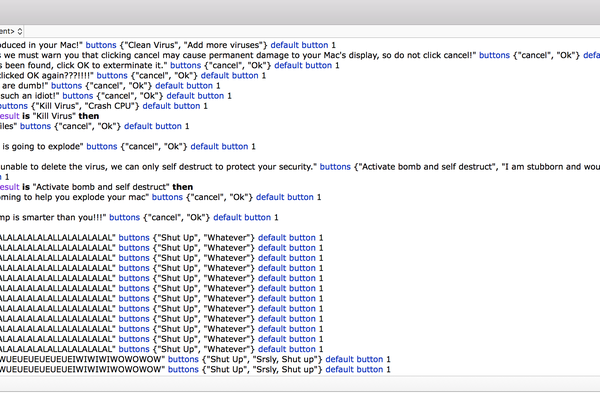The height and width of the screenshot is (400, 600).
Task: Click the "licked OK again???!!!!" text
Action: pos(51,75)
